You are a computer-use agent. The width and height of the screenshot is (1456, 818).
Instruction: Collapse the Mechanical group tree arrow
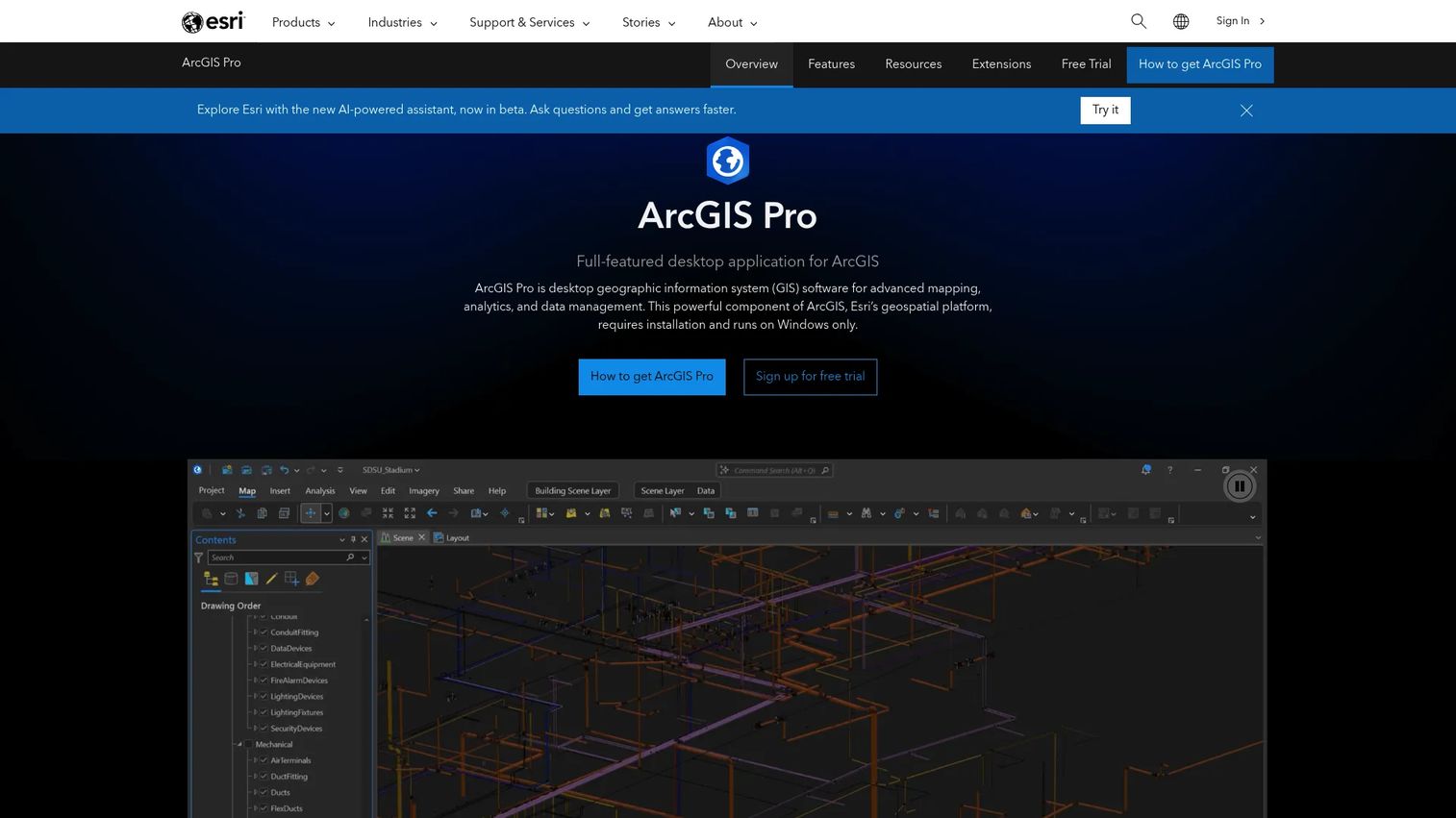coord(238,744)
